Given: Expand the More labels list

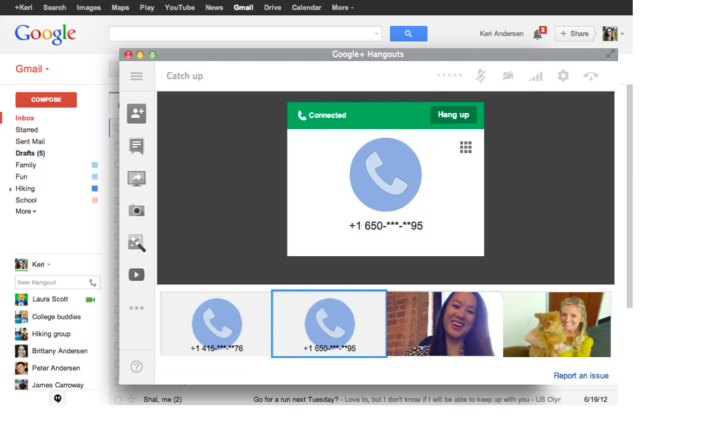Looking at the screenshot, I should point(26,211).
